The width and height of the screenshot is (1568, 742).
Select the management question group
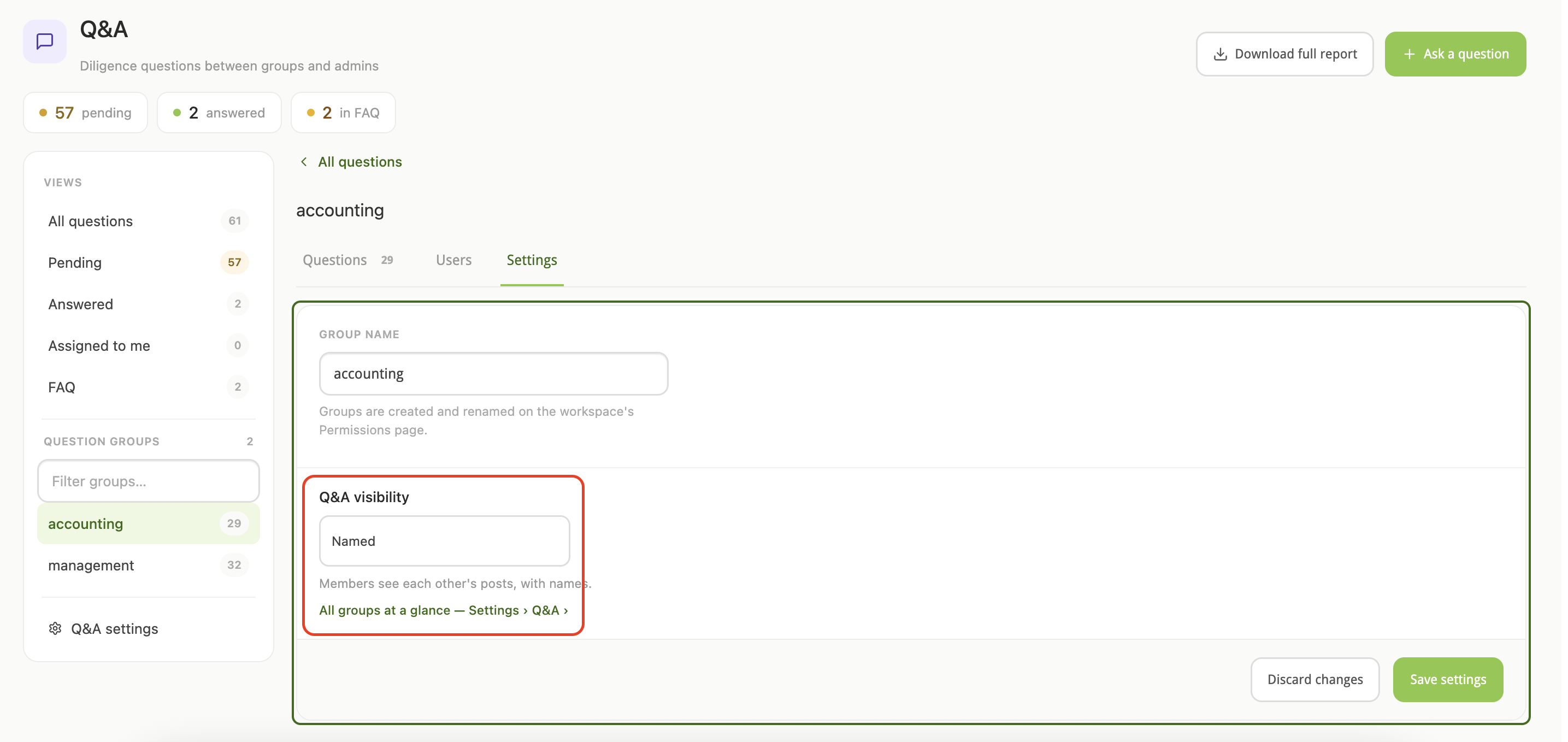click(x=148, y=565)
